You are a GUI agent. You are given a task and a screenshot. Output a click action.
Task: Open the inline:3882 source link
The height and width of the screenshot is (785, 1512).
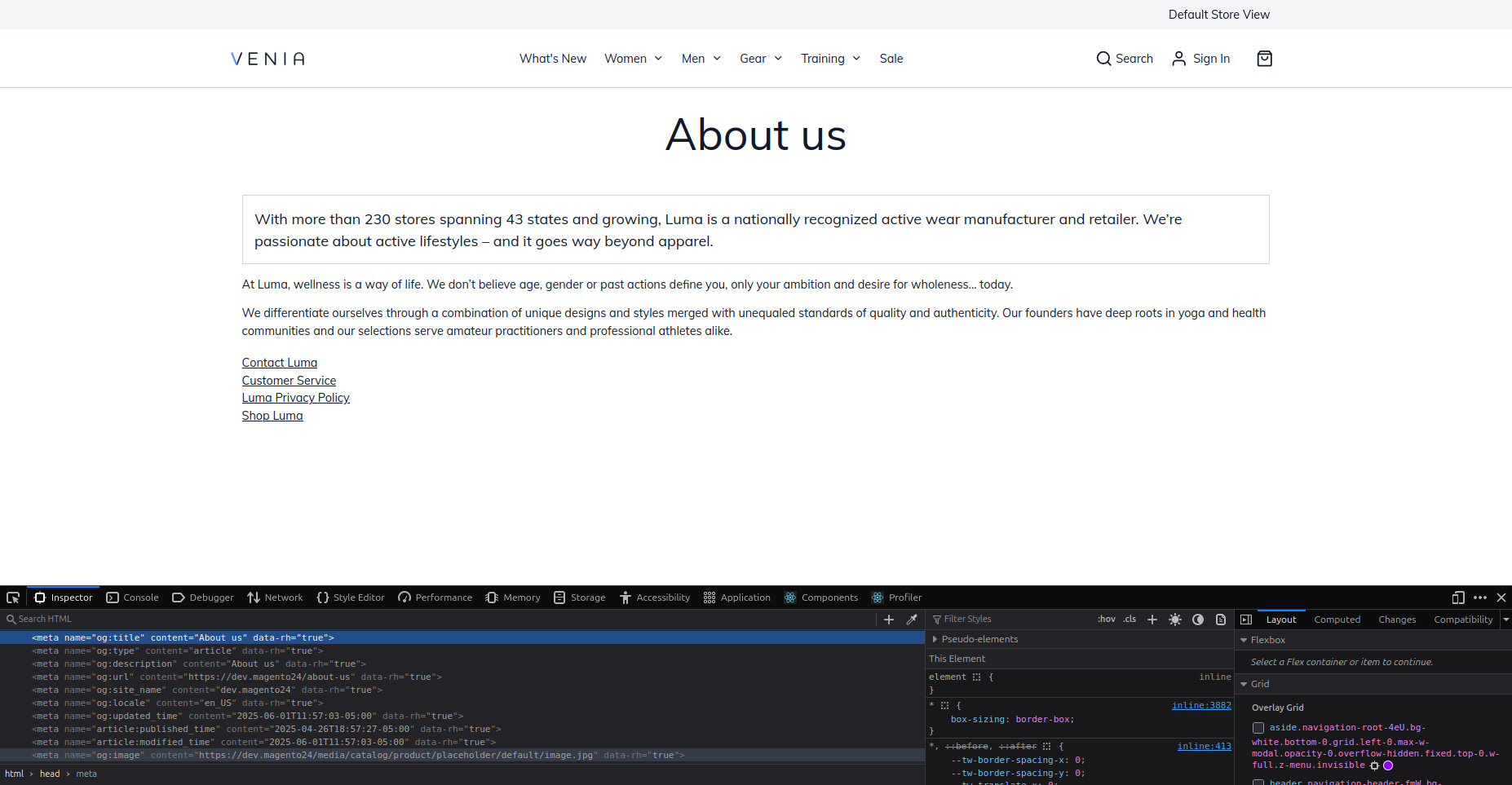[x=1201, y=706]
